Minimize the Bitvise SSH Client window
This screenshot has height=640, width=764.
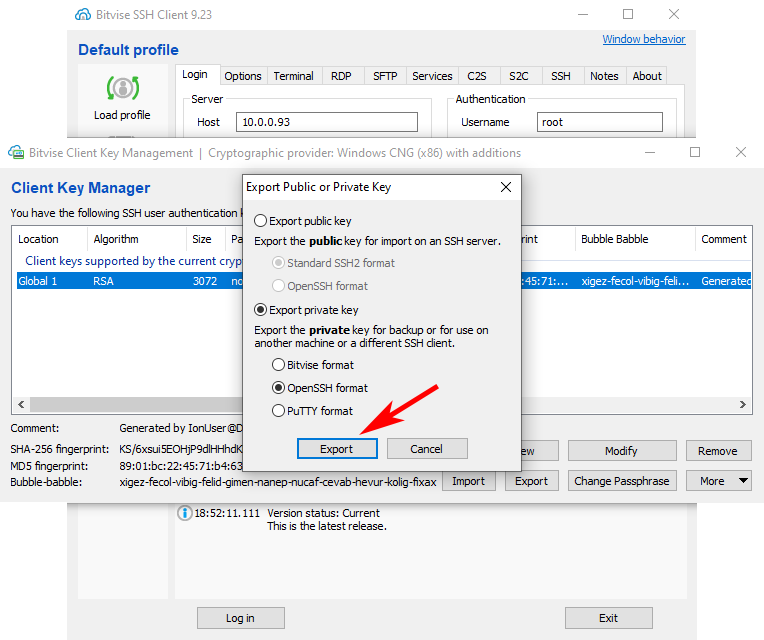[583, 15]
